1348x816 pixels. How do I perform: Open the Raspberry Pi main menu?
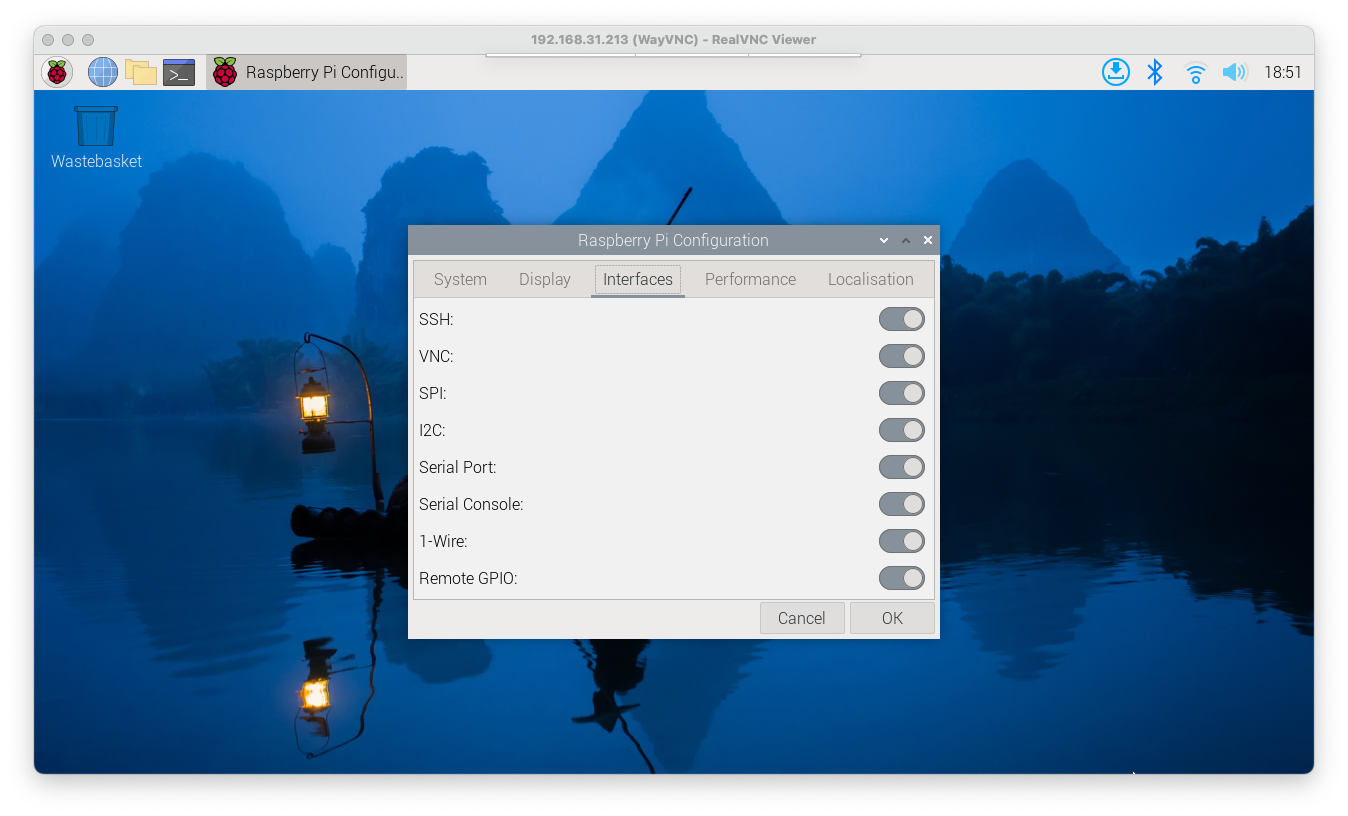pyautogui.click(x=57, y=72)
